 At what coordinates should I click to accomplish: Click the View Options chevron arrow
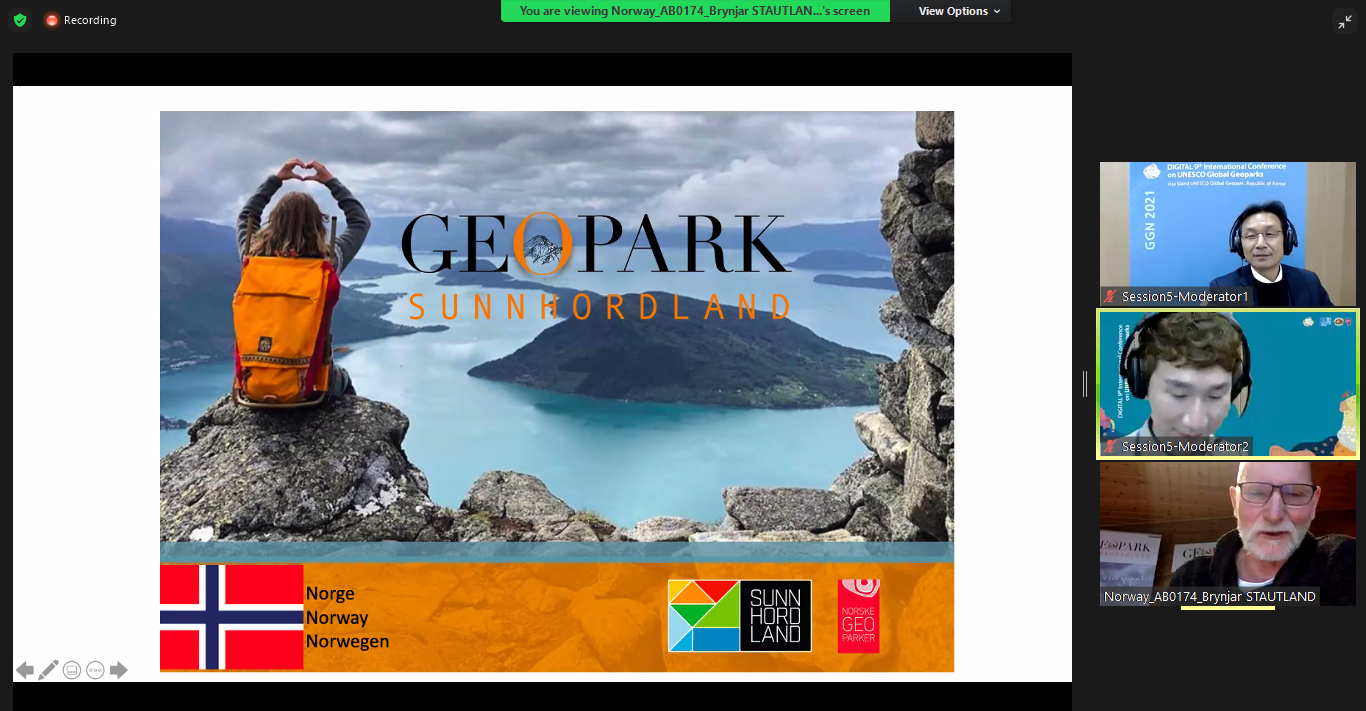[x=997, y=11]
